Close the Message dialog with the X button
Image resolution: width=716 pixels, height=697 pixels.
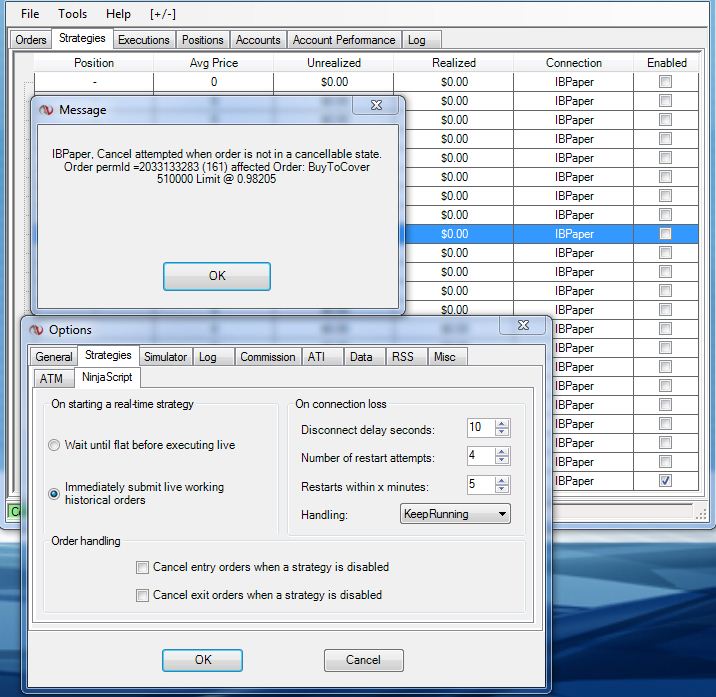coord(376,106)
